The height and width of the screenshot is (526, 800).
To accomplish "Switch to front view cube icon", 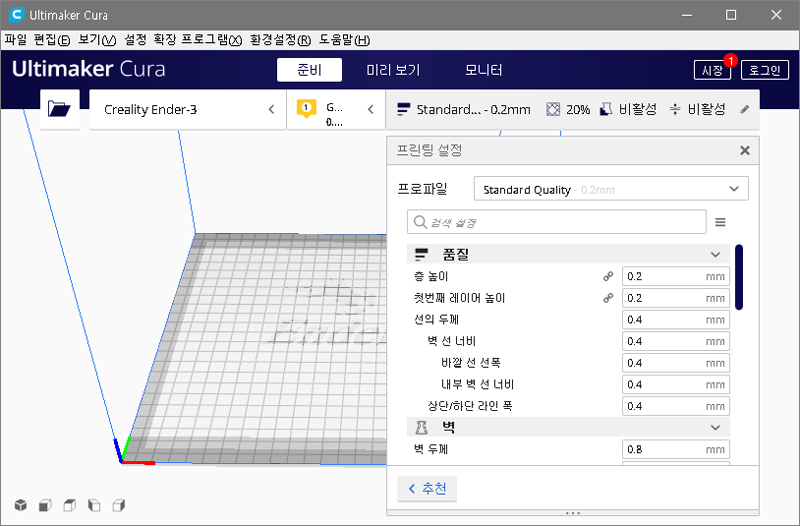I will 45,505.
